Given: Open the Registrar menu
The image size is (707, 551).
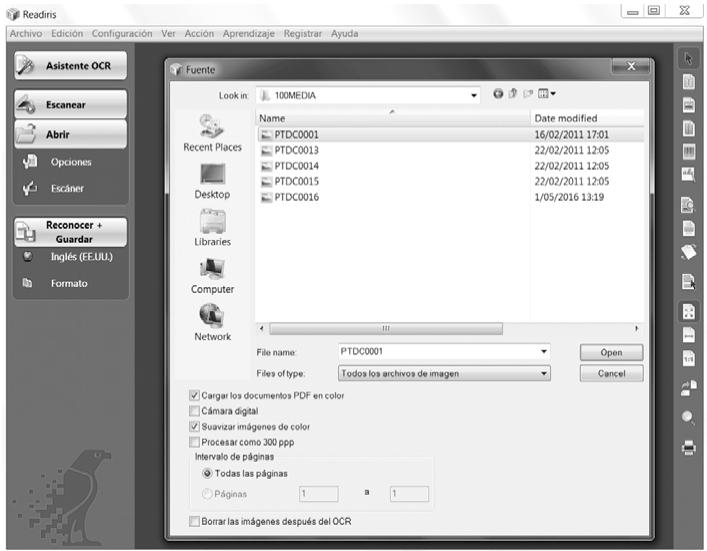Looking at the screenshot, I should tap(303, 34).
